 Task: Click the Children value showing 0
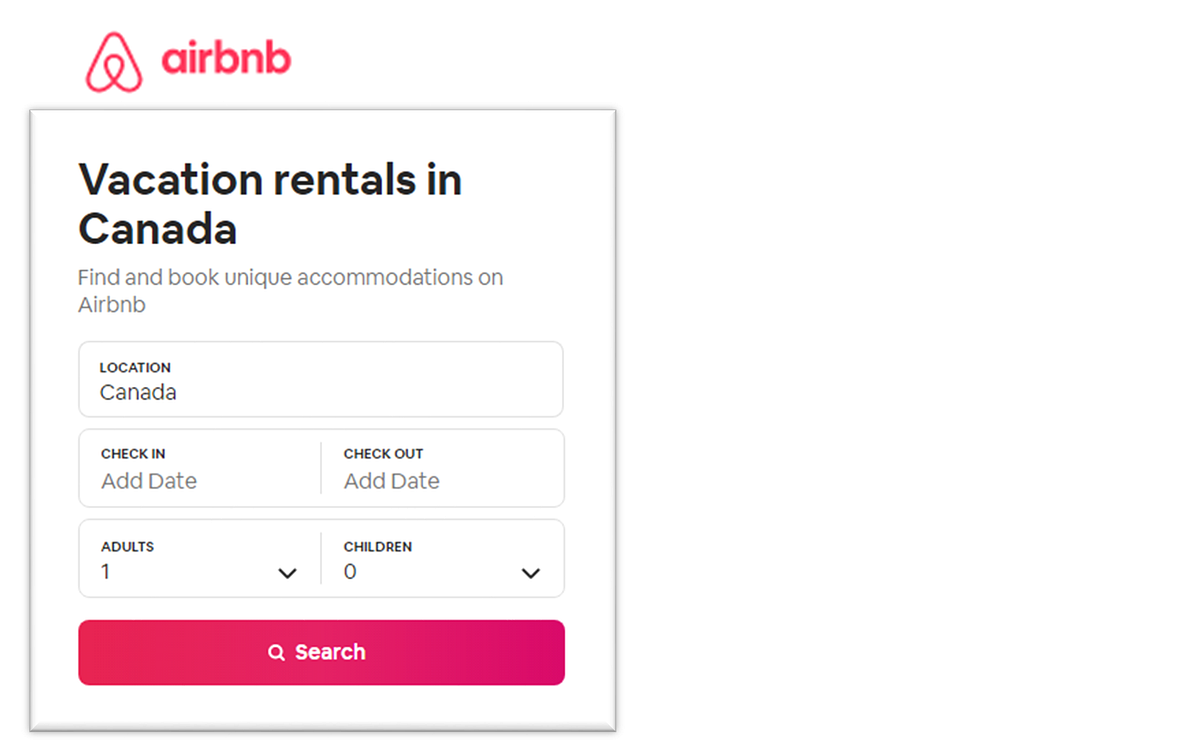point(350,572)
